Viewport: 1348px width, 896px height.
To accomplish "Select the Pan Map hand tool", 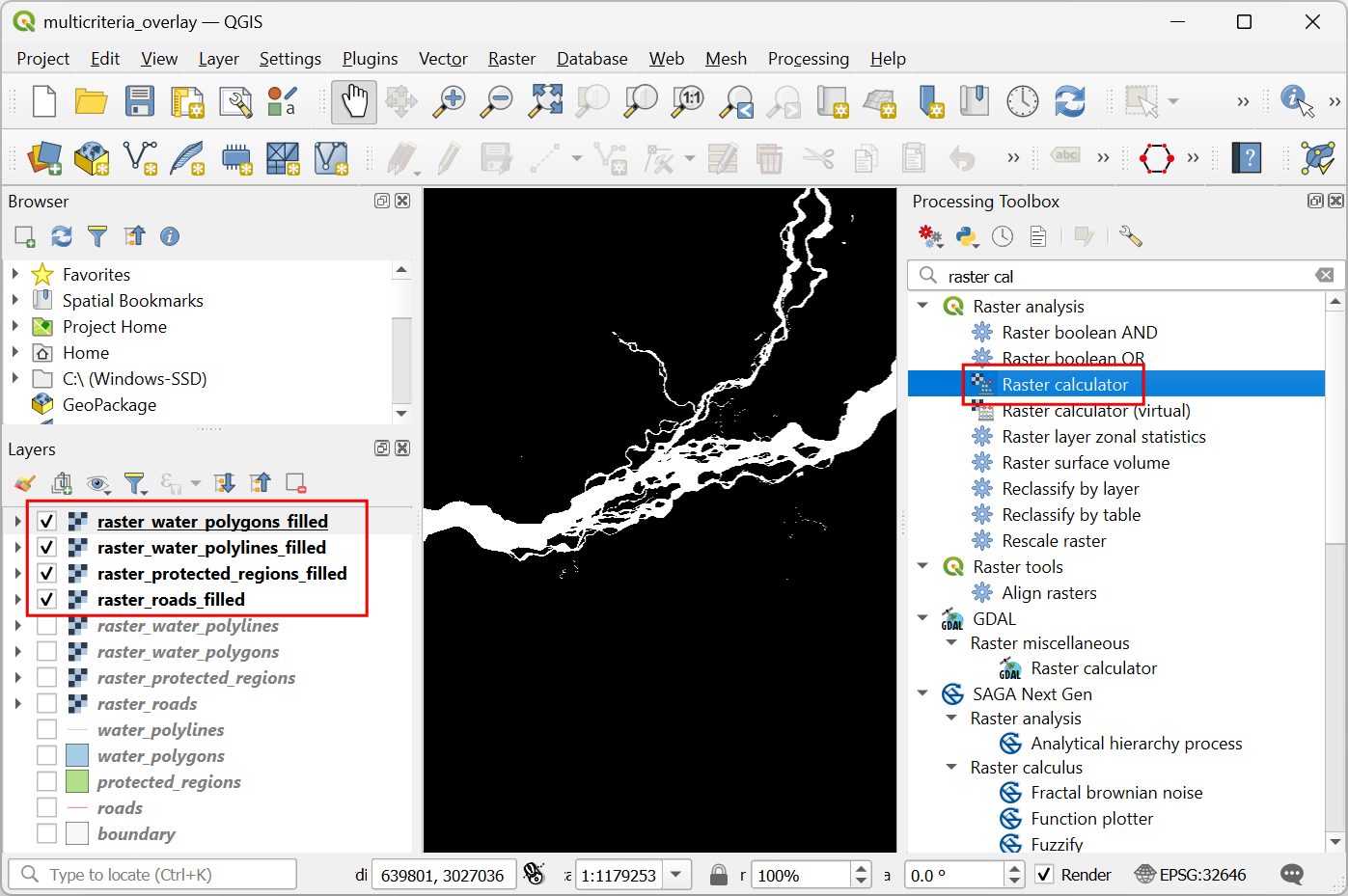I will click(354, 101).
